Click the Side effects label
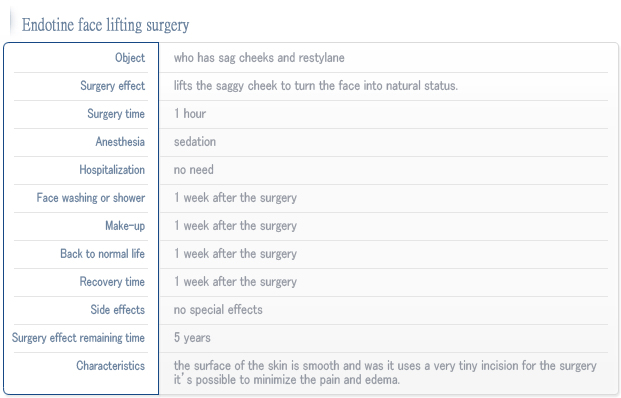Image resolution: width=621 pixels, height=398 pixels. tap(118, 310)
